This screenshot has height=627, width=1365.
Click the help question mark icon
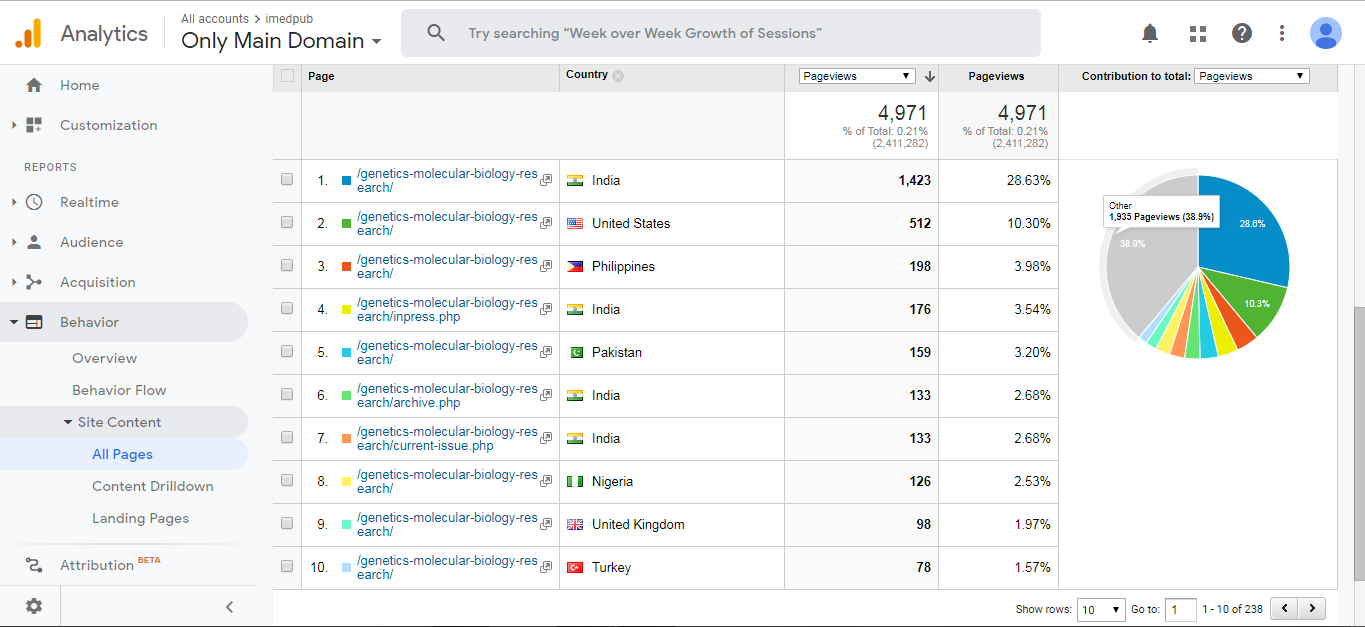[1242, 33]
